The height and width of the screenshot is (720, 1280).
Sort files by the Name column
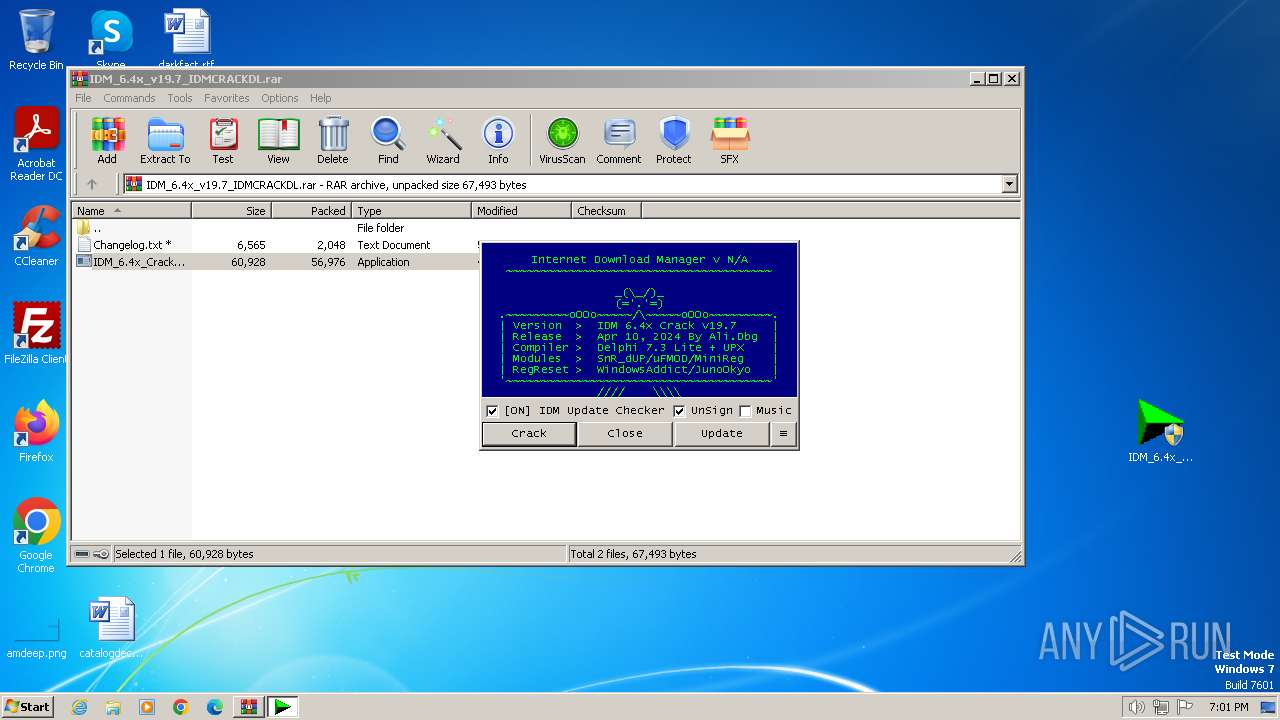click(x=131, y=211)
